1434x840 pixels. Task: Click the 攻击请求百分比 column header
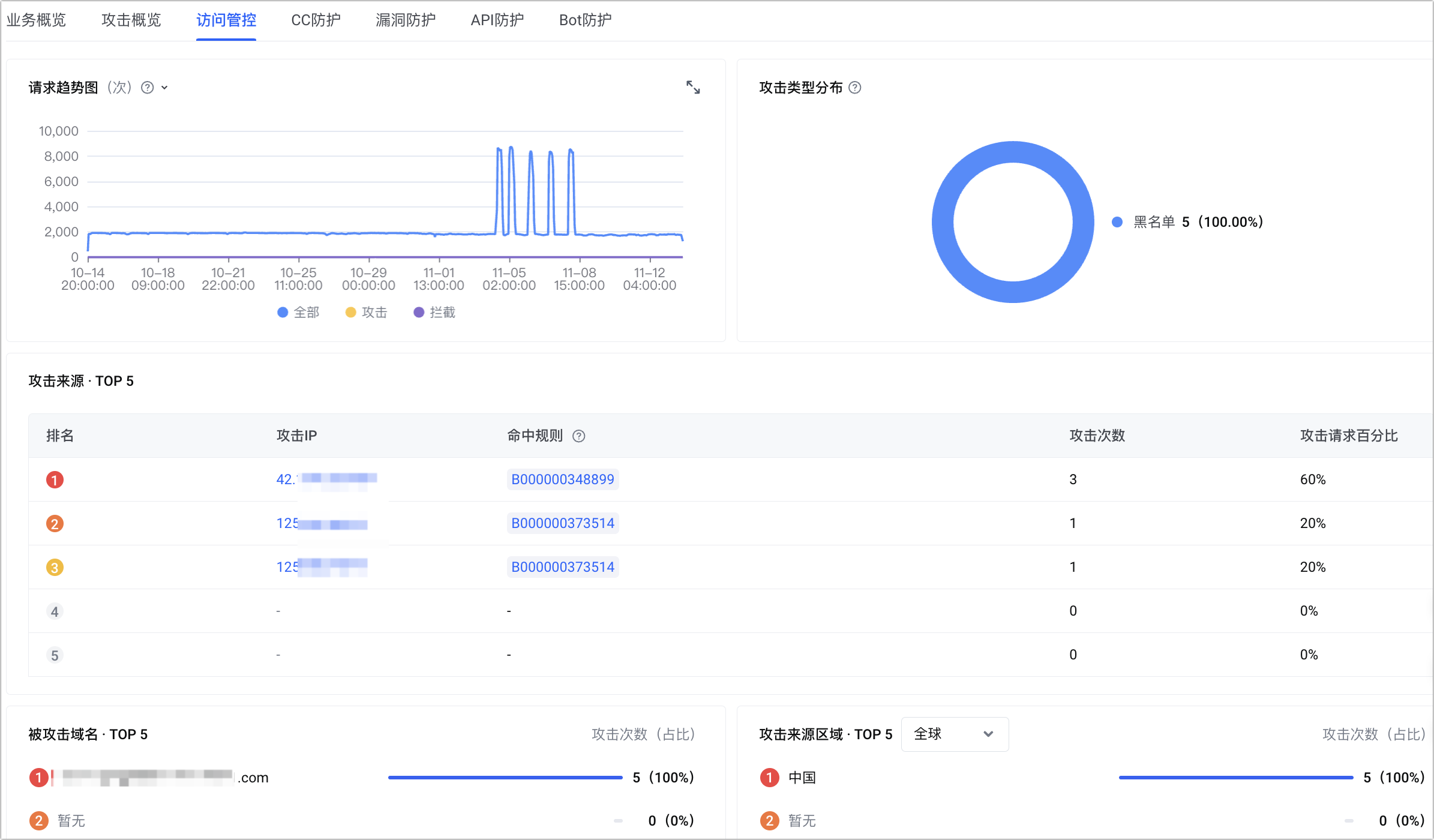[1349, 436]
